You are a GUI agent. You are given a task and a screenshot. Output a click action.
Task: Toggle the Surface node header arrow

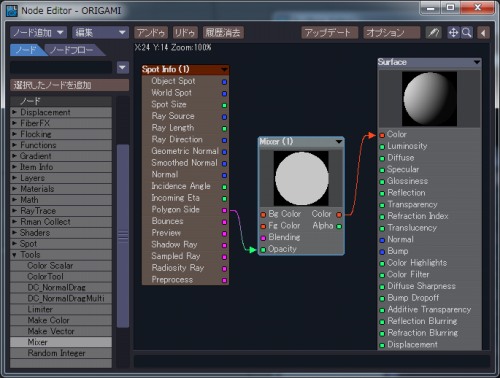pyautogui.click(x=477, y=62)
